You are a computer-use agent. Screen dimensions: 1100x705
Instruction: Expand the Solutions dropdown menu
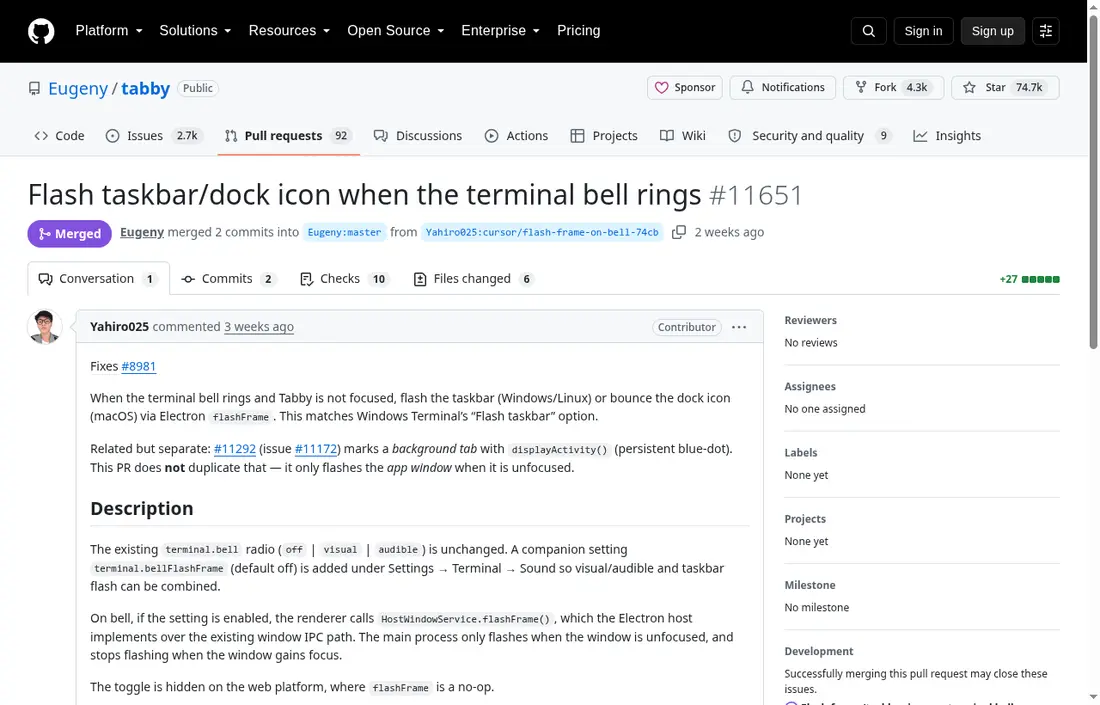tap(195, 31)
